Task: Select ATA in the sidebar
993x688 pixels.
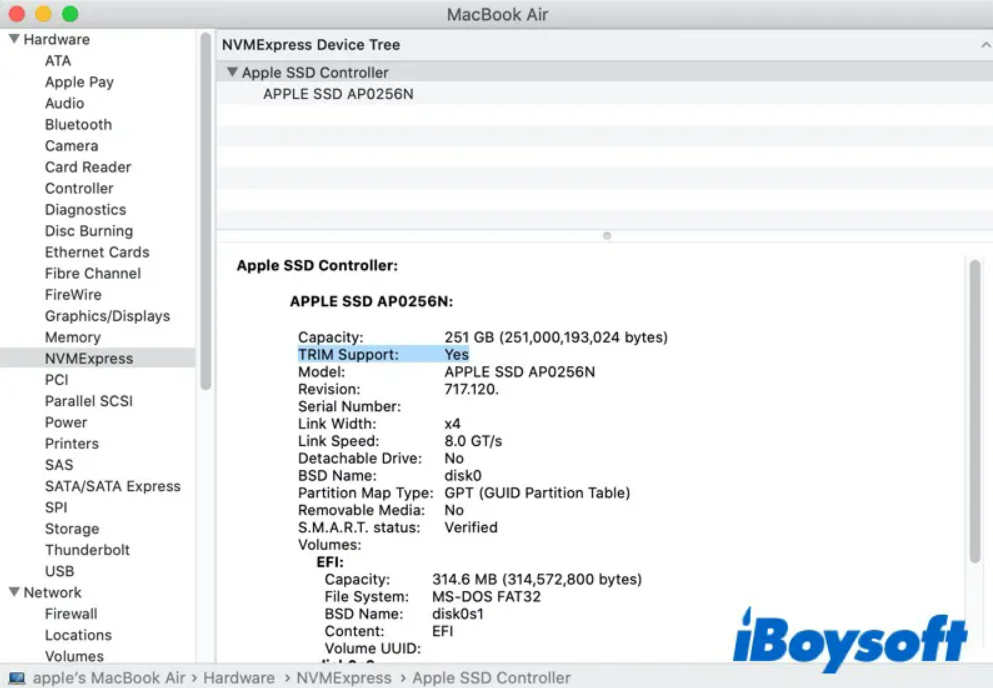Action: pyautogui.click(x=58, y=61)
